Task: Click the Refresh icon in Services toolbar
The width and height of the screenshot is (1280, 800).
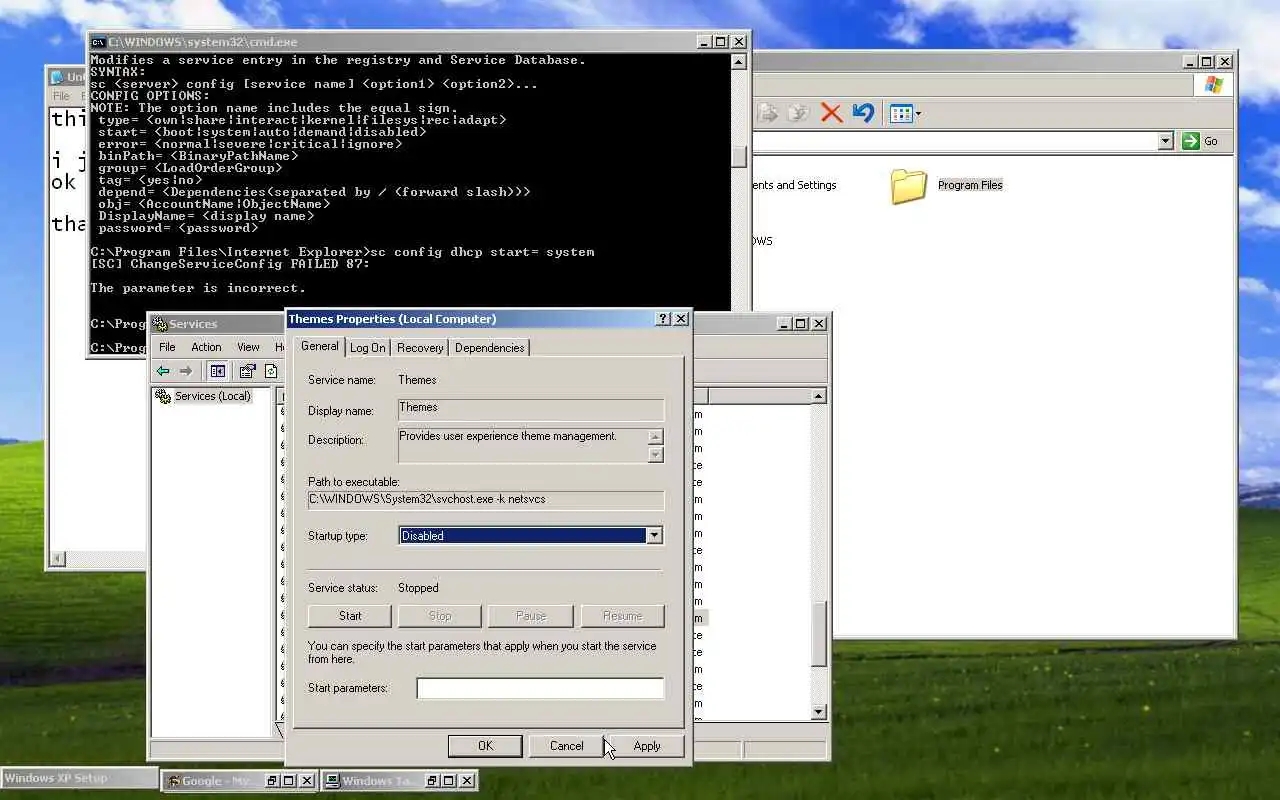Action: (270, 371)
